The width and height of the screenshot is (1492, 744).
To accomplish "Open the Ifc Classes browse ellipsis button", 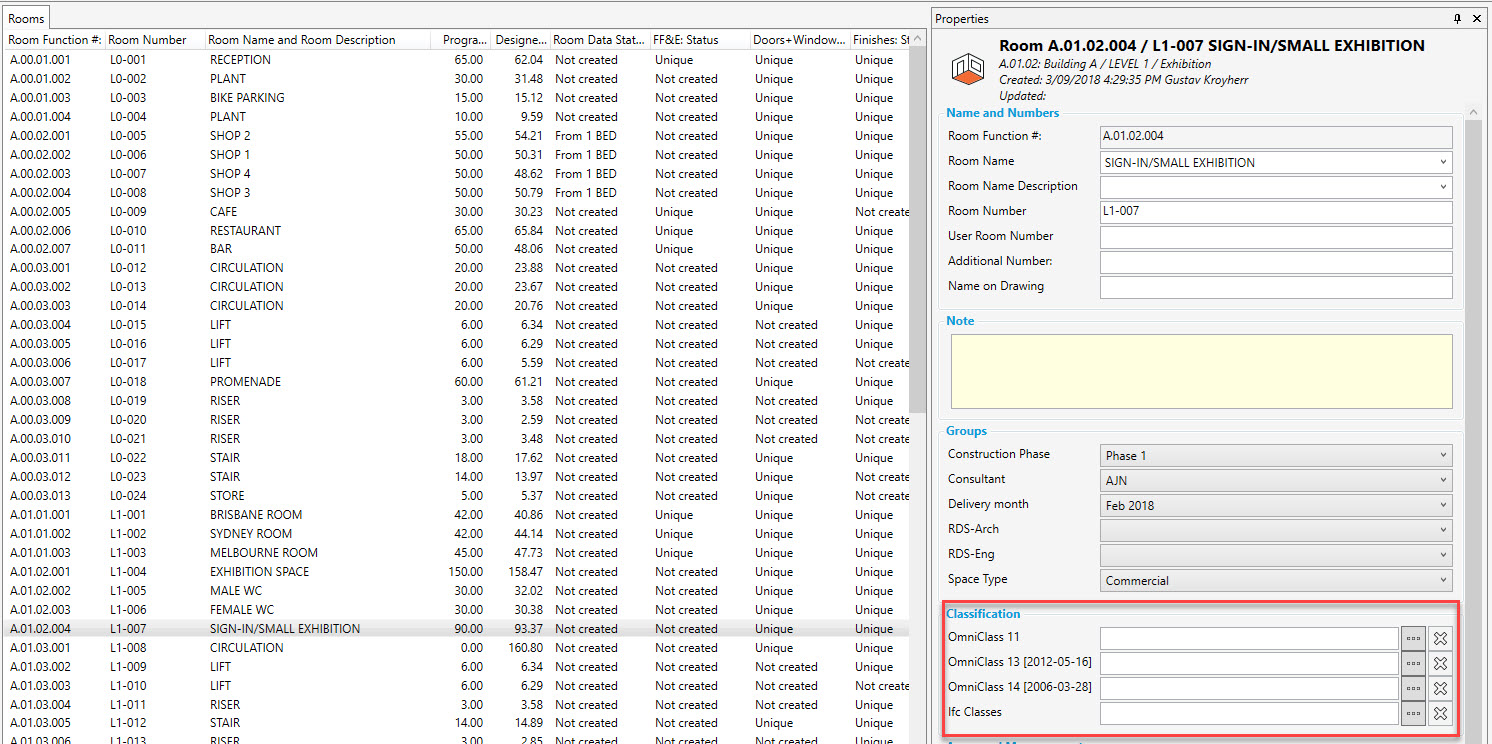I will (x=1413, y=713).
